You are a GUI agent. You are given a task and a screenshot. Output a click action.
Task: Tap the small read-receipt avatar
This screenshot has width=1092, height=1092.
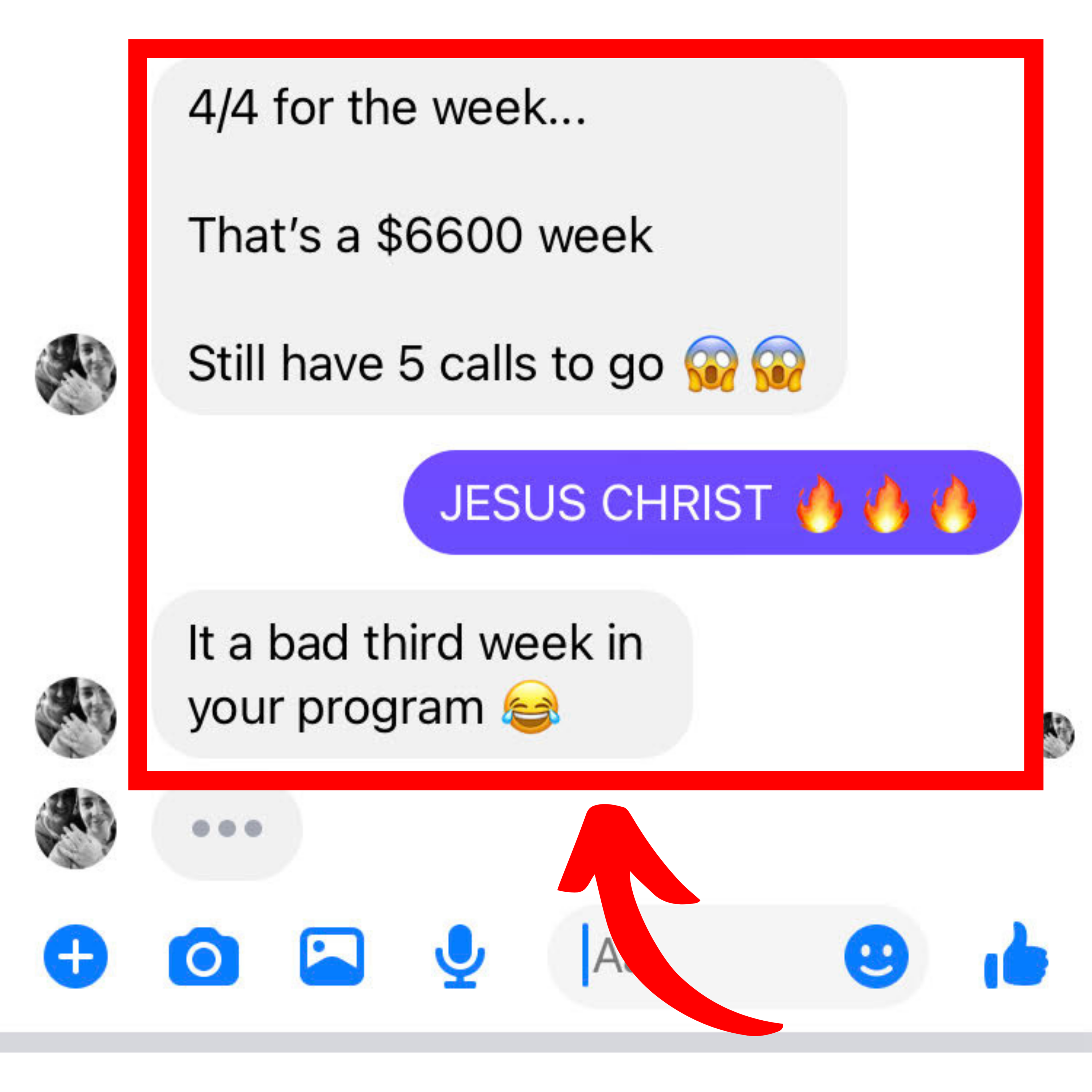[1059, 735]
